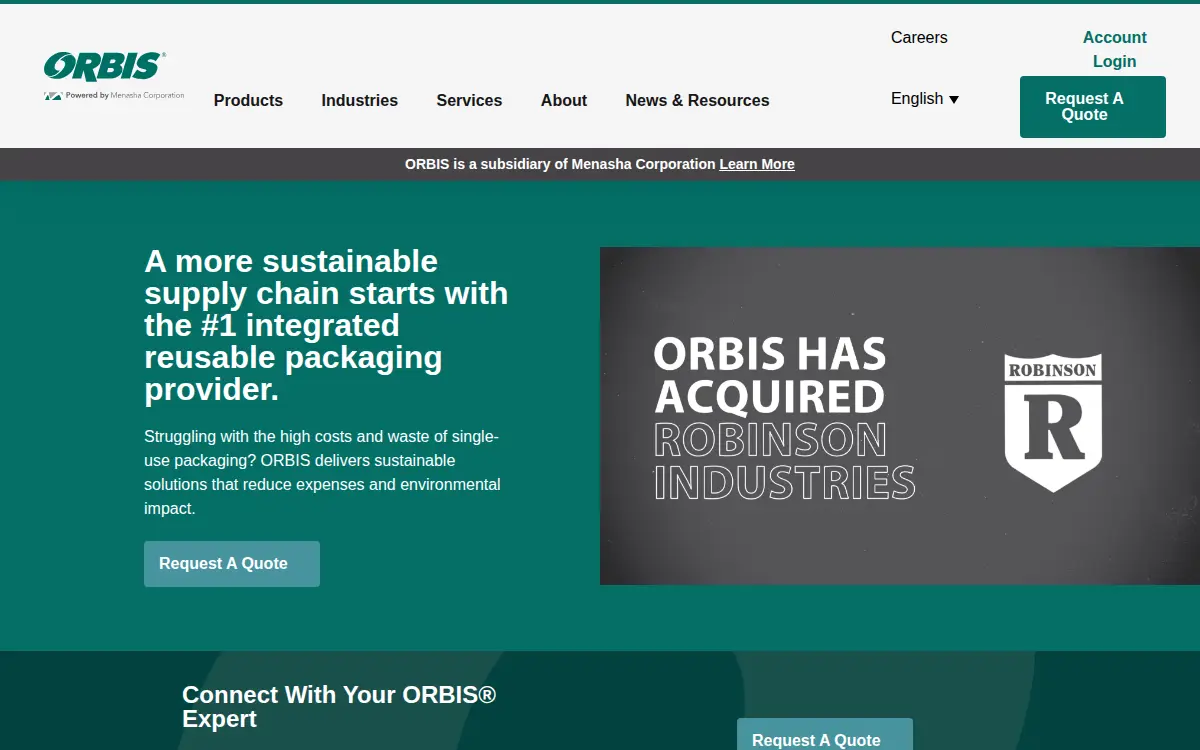The height and width of the screenshot is (750, 1200).
Task: Go to the Careers page
Action: pos(919,37)
